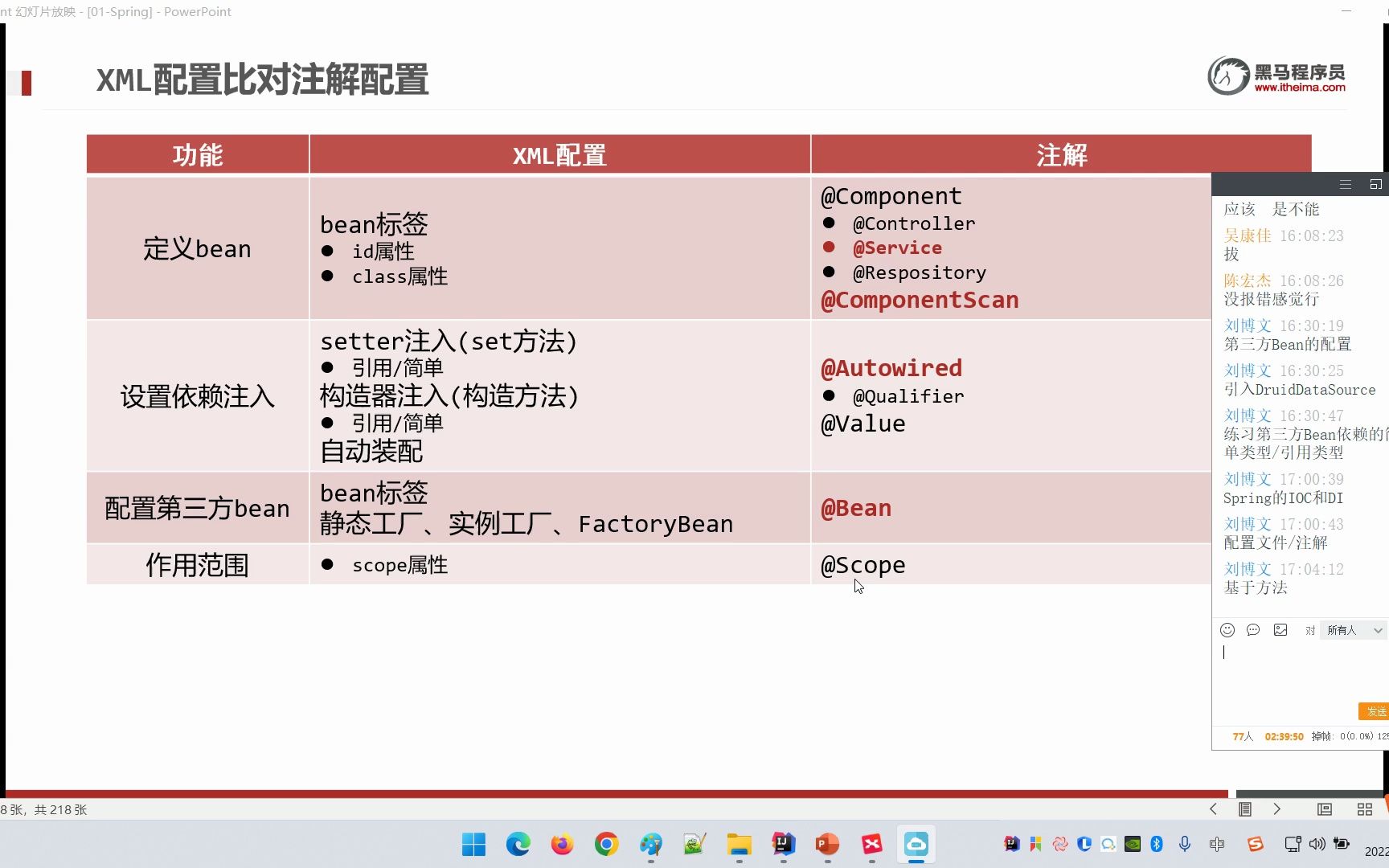Expand the chat panel menu lines icon
Viewport: 1389px width, 868px height.
point(1346,184)
